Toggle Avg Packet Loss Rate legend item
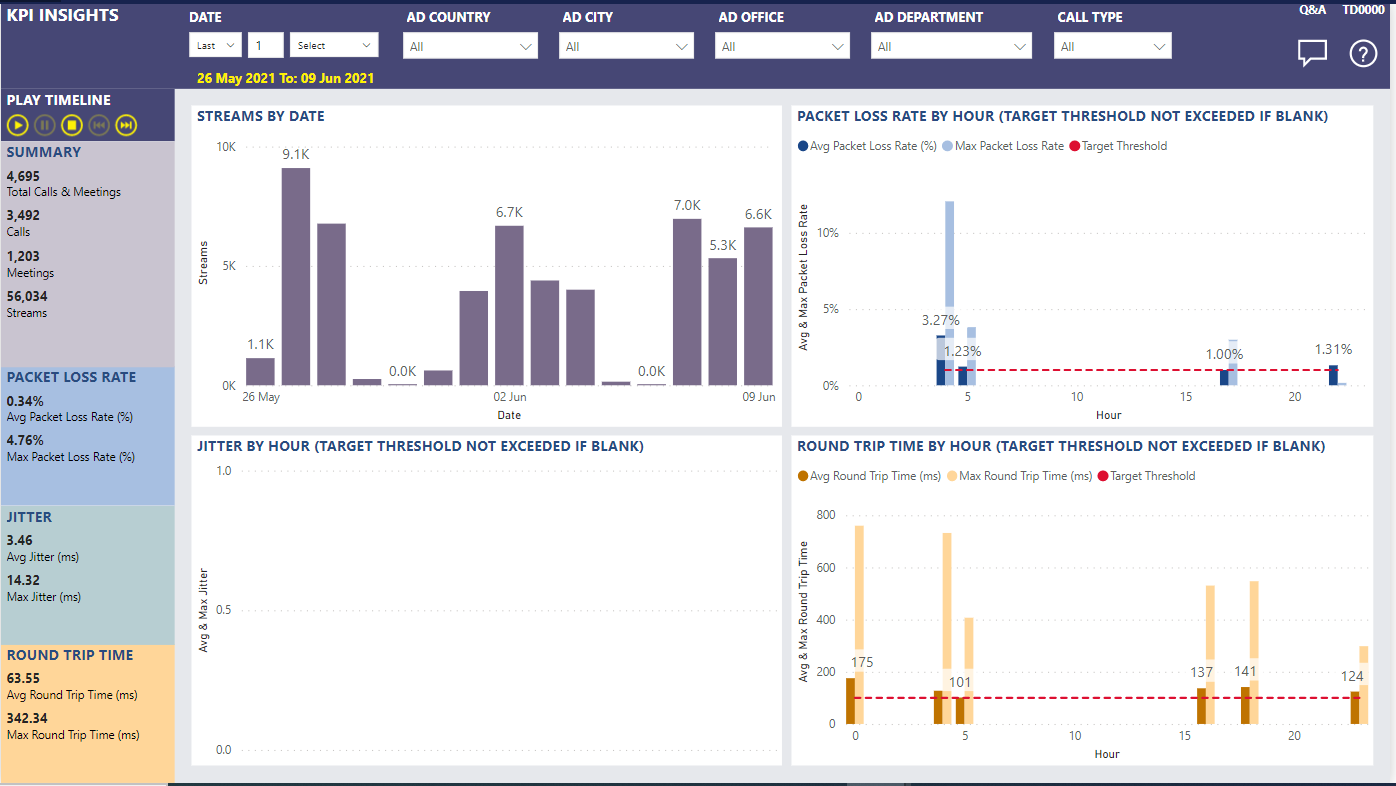Screen dimensions: 1396x786 (867, 146)
